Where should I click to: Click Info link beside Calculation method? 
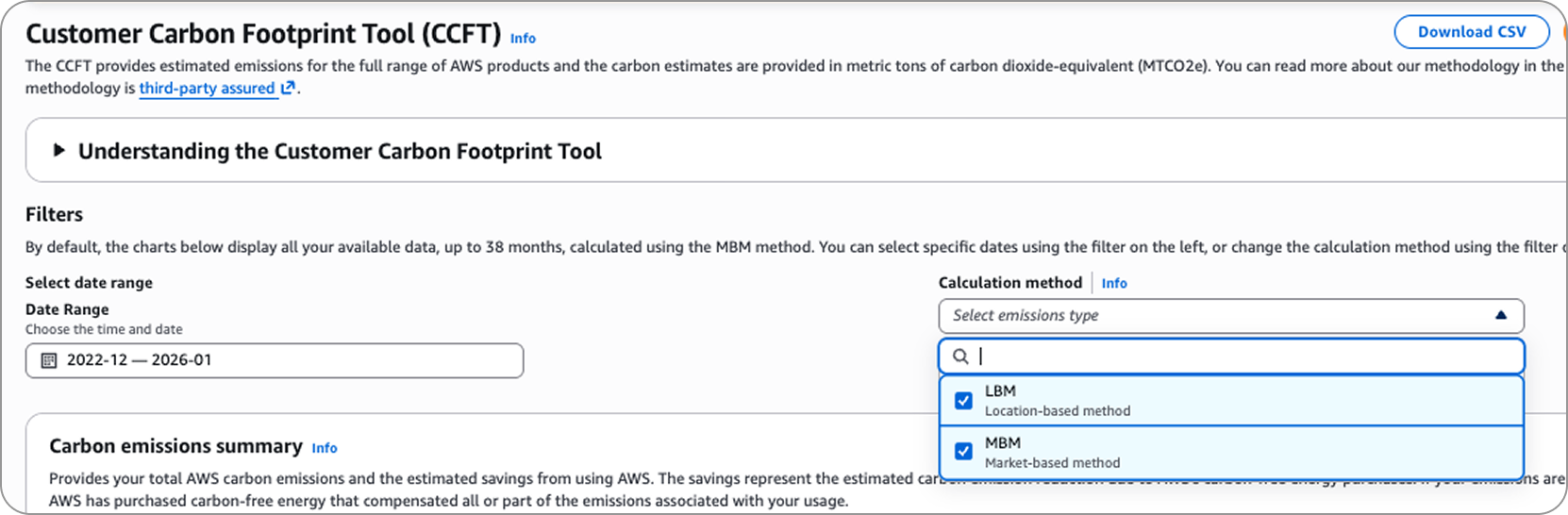(1113, 283)
